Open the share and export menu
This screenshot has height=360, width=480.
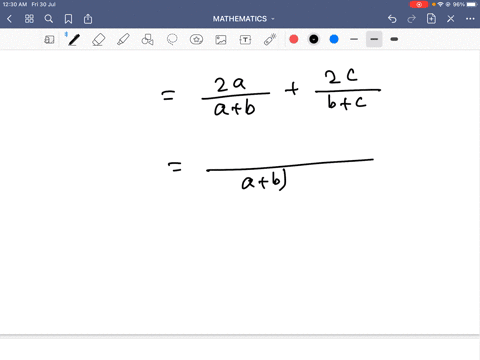click(88, 19)
